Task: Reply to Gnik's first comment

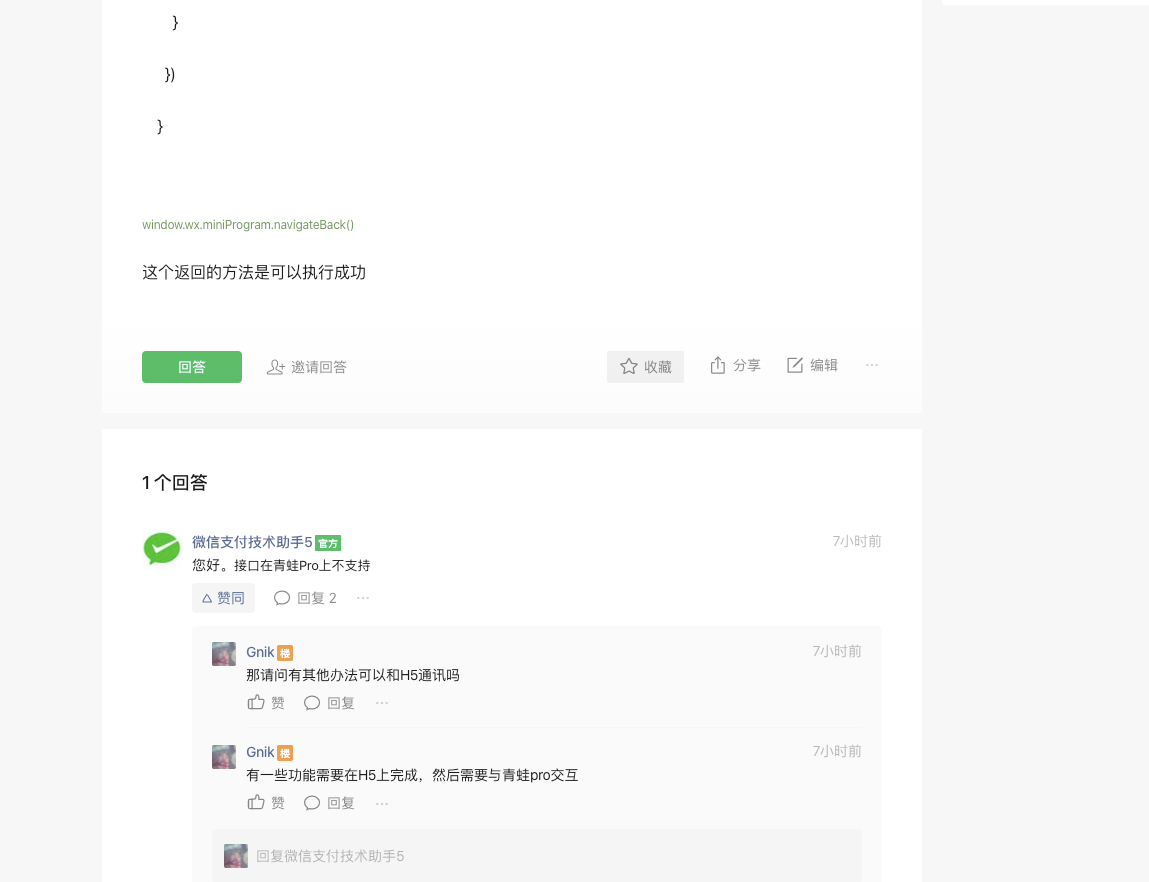Action: (329, 703)
